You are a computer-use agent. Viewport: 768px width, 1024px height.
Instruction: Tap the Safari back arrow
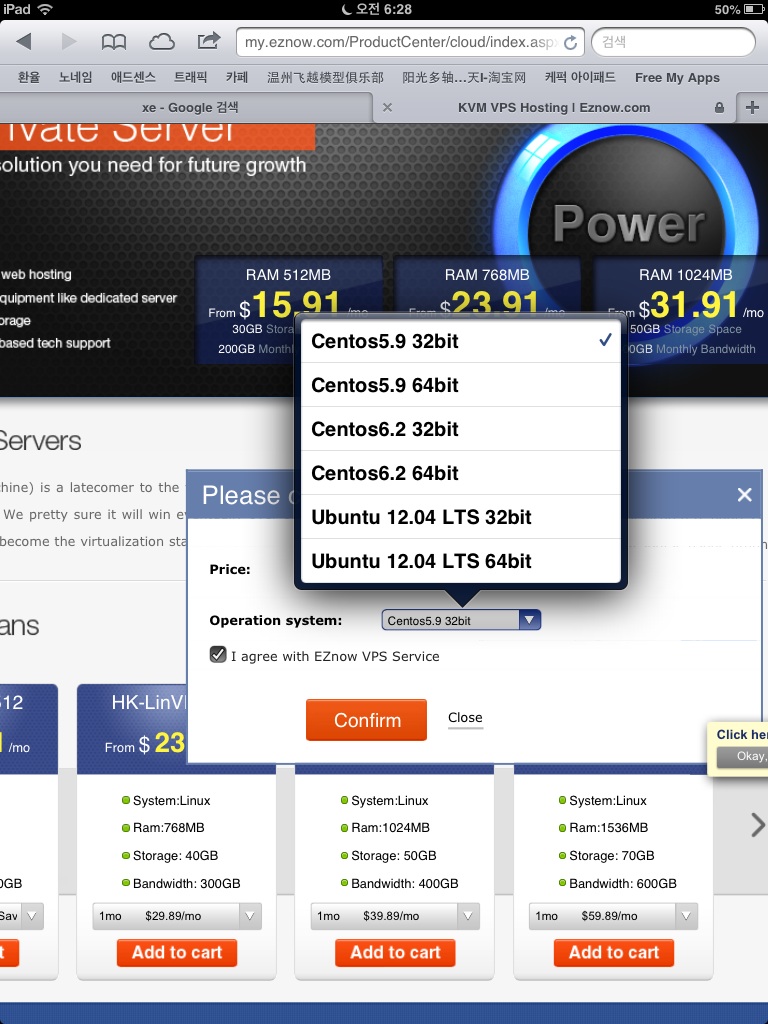point(24,42)
